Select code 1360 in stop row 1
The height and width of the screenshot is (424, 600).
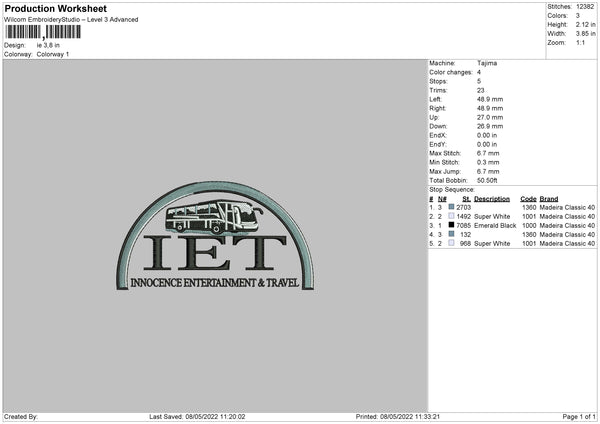[x=529, y=207]
